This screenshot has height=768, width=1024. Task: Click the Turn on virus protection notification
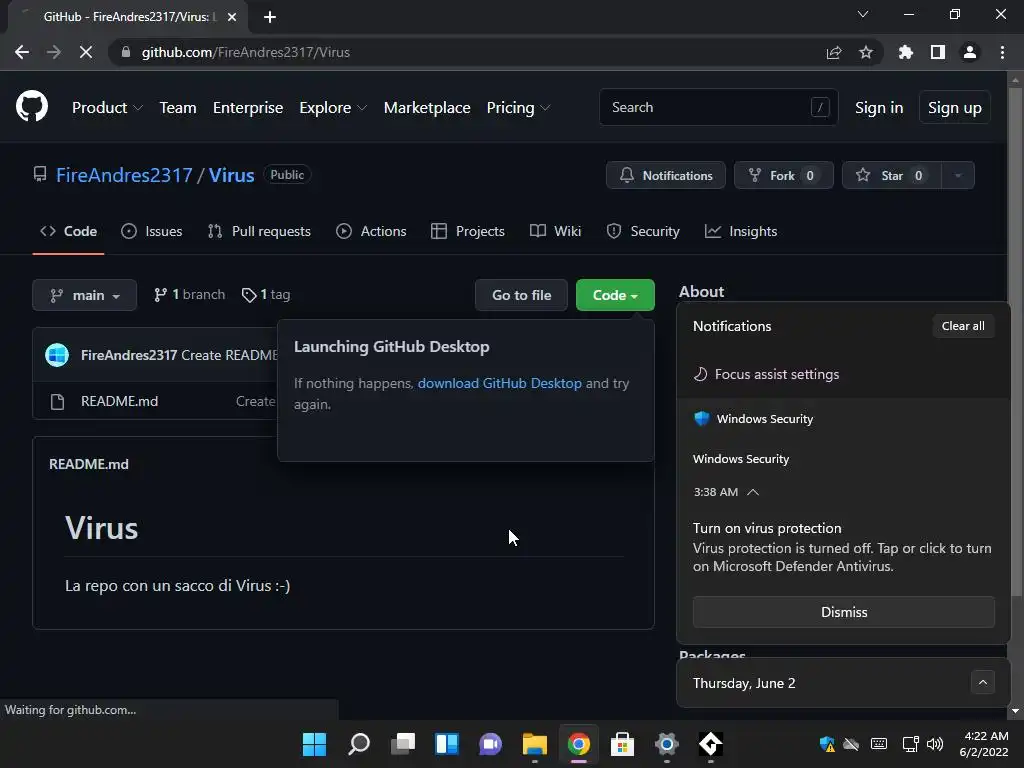point(843,547)
